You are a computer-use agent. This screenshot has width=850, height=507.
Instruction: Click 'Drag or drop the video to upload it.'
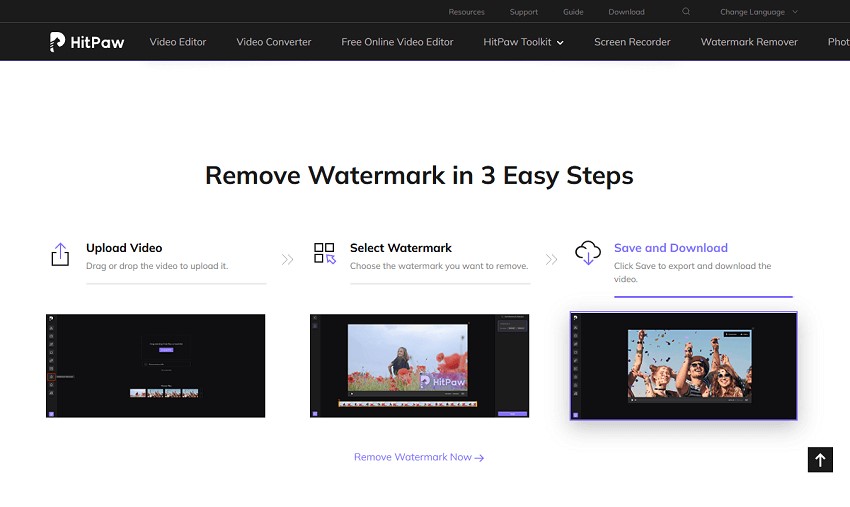(157, 266)
